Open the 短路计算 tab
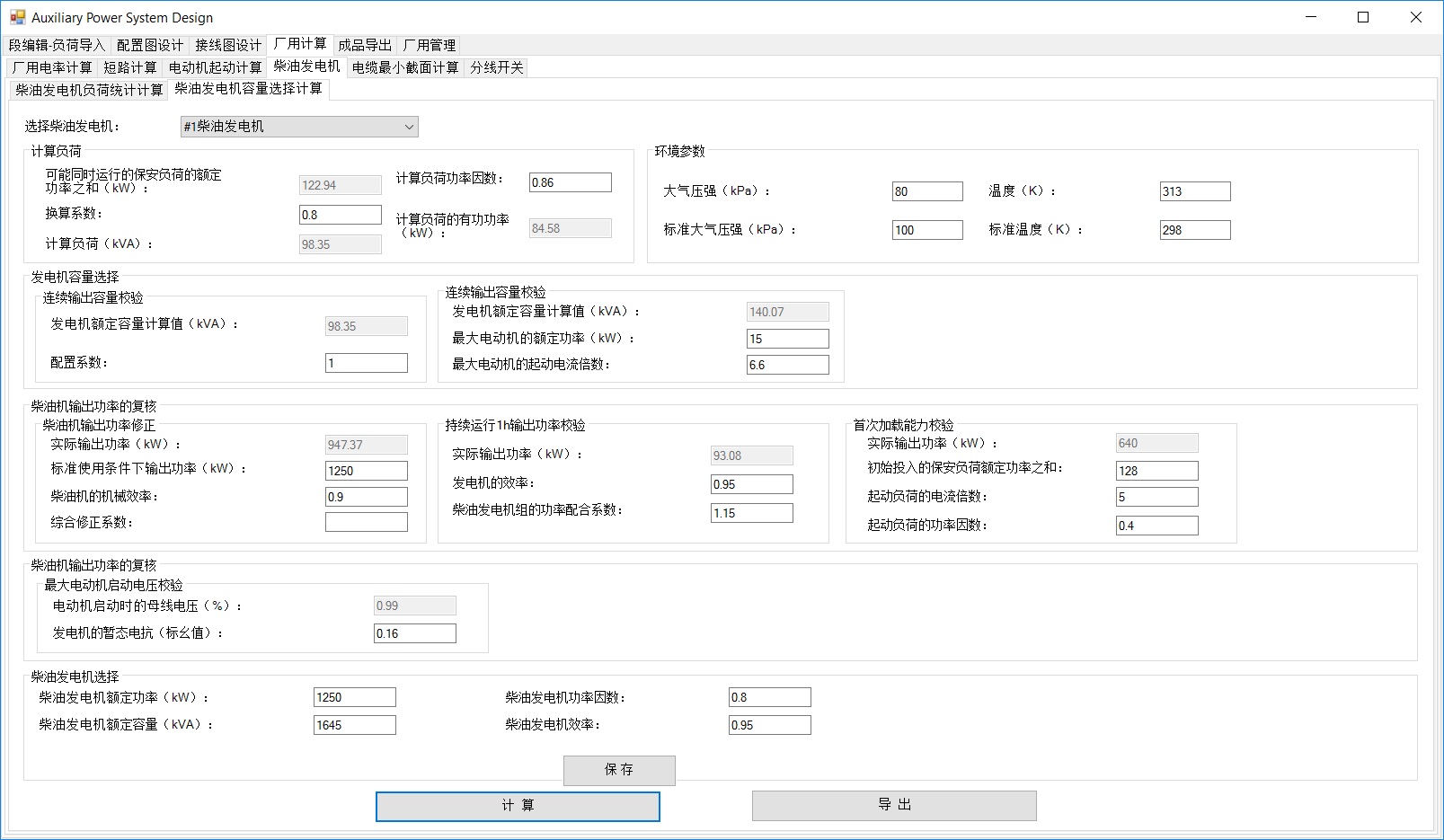 [129, 67]
